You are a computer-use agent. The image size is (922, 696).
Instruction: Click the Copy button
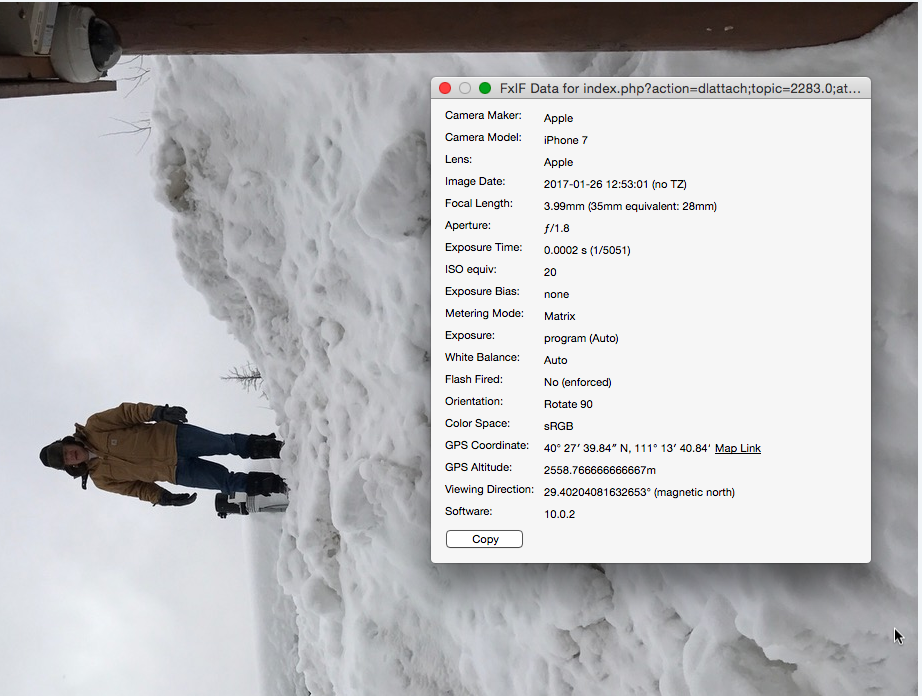click(485, 539)
